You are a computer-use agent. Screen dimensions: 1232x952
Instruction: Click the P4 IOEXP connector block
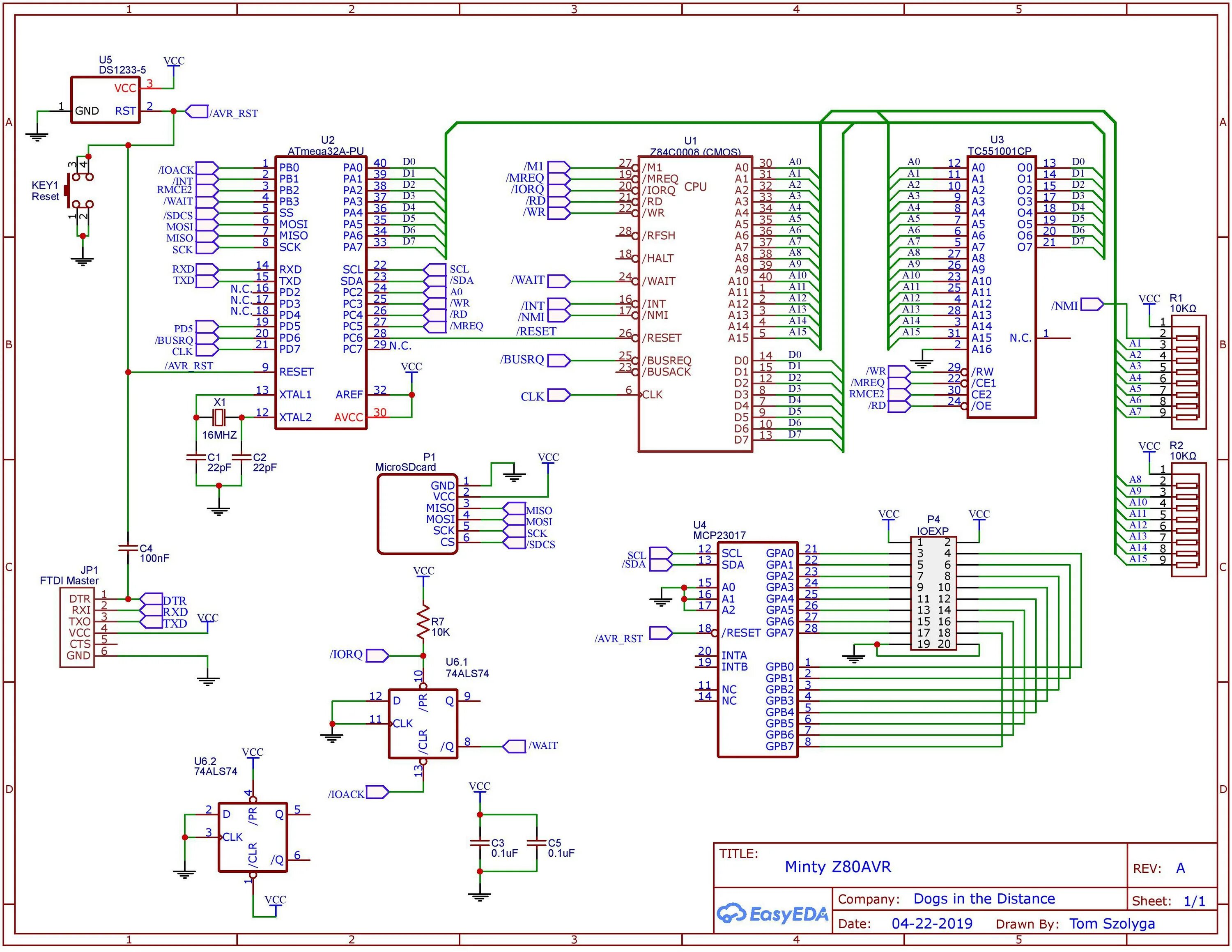[x=933, y=593]
